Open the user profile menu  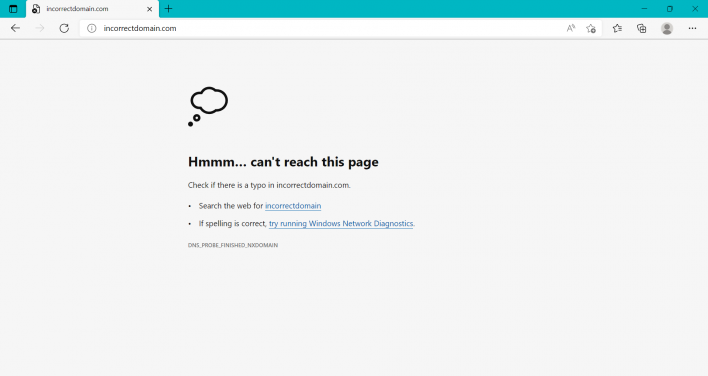tap(667, 28)
